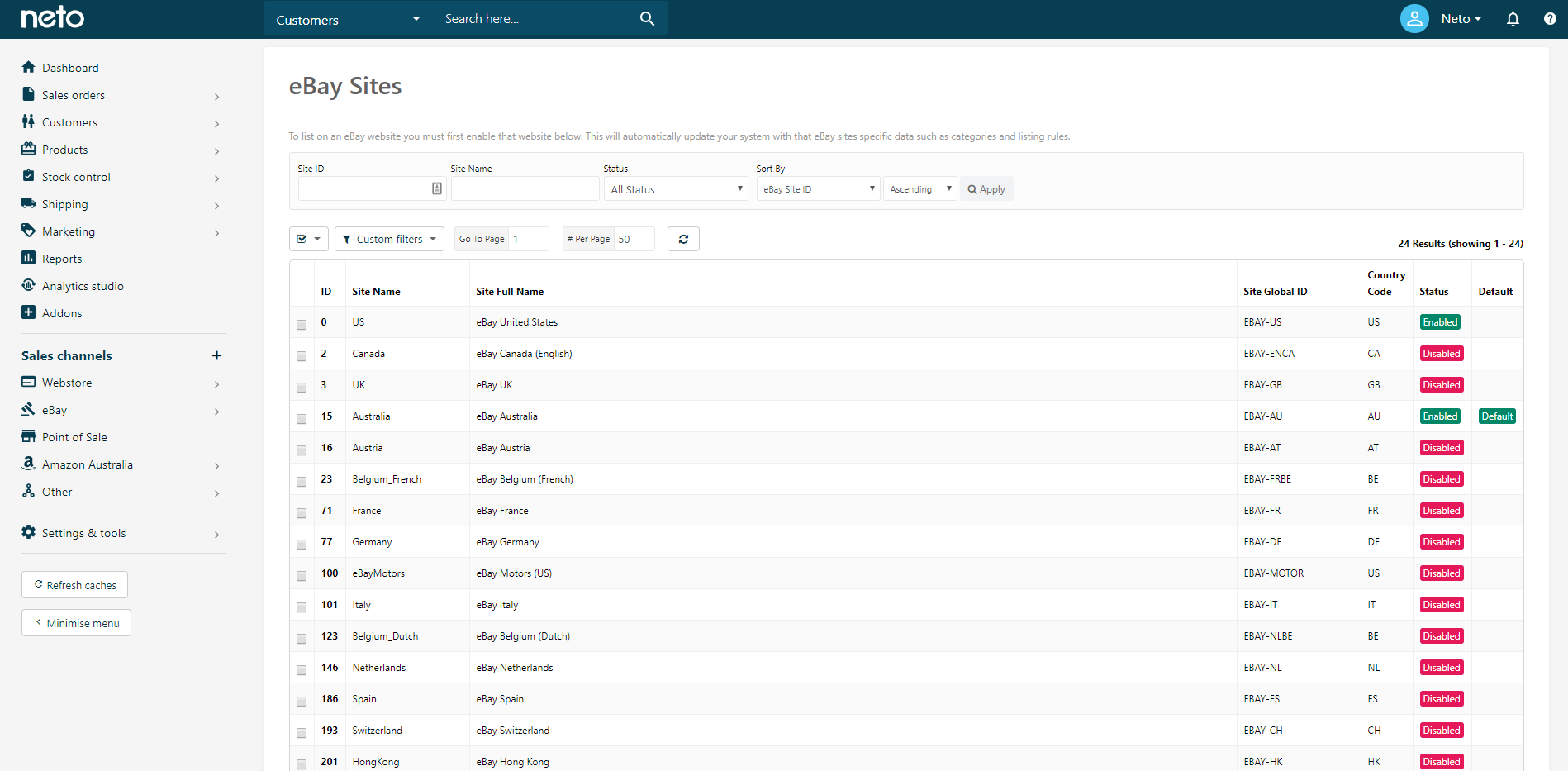Open Dashboard in the sidebar
Image resolution: width=1568 pixels, height=771 pixels.
[x=70, y=68]
